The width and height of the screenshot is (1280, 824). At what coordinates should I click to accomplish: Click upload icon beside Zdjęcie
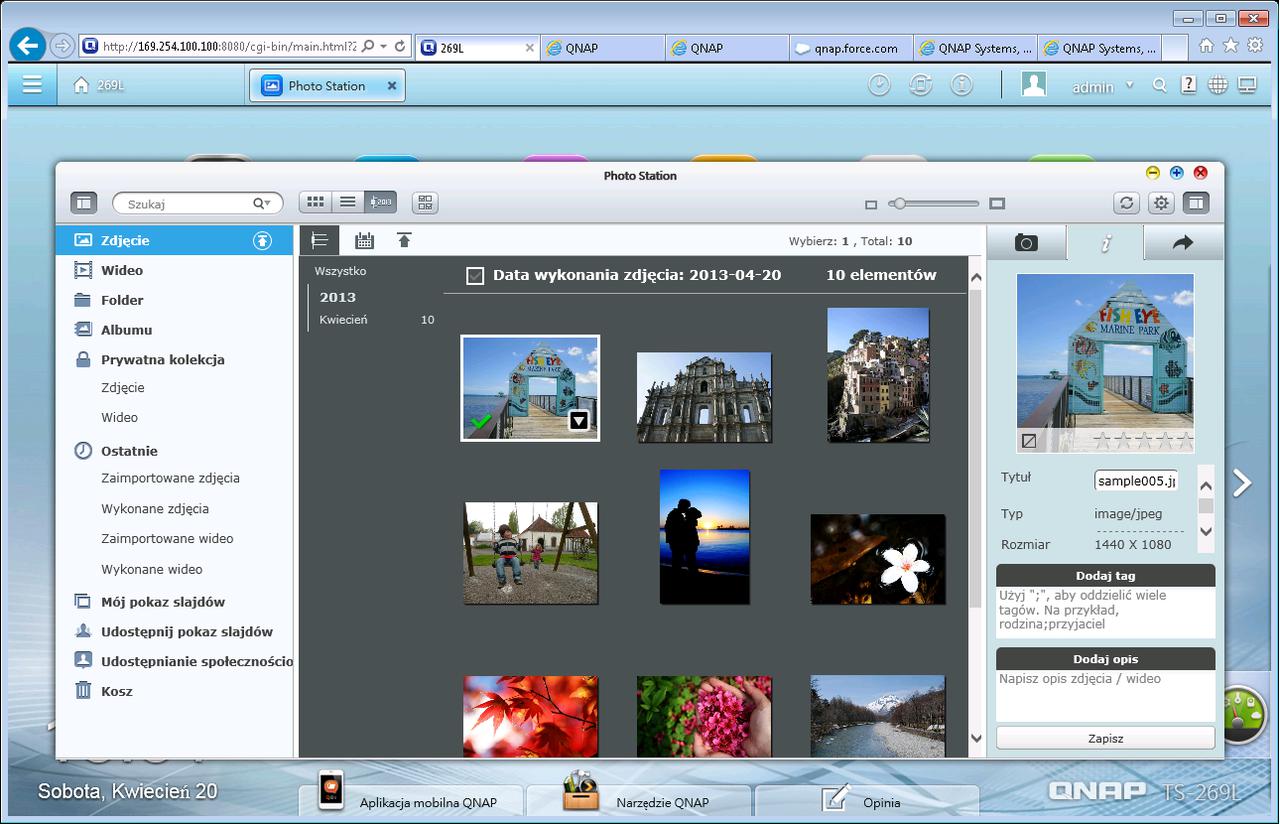[x=262, y=240]
